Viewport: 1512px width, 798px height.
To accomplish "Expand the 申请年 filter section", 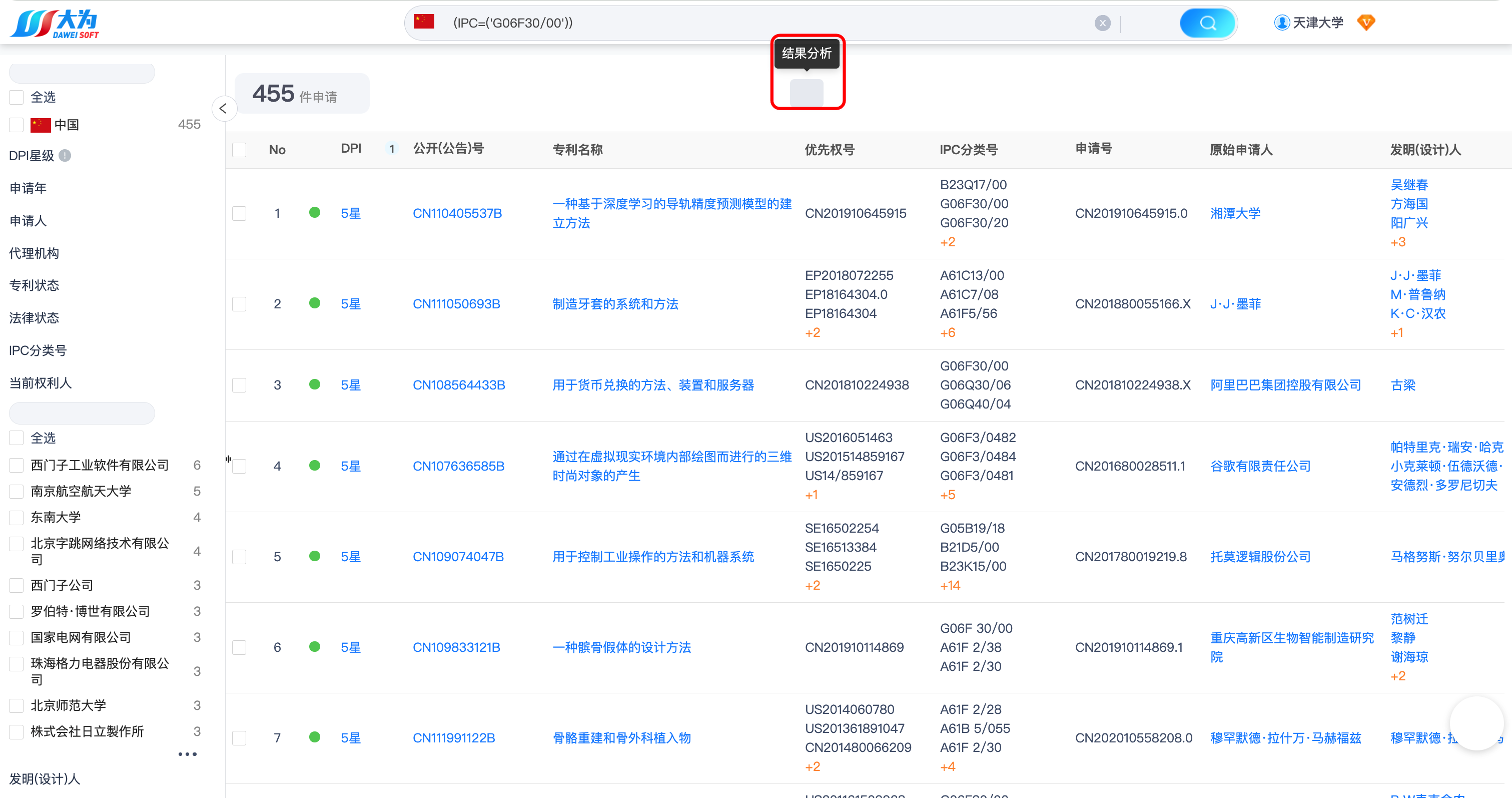I will pyautogui.click(x=28, y=188).
